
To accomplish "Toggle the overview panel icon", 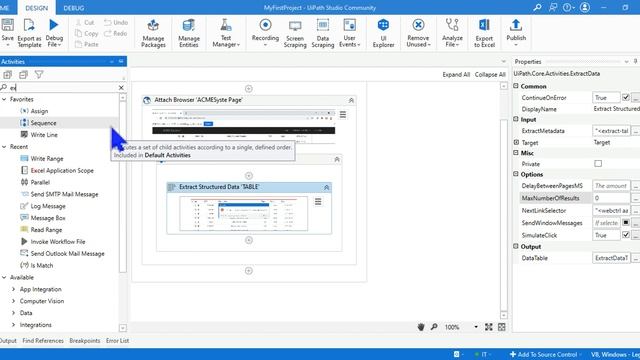I will (x=502, y=327).
